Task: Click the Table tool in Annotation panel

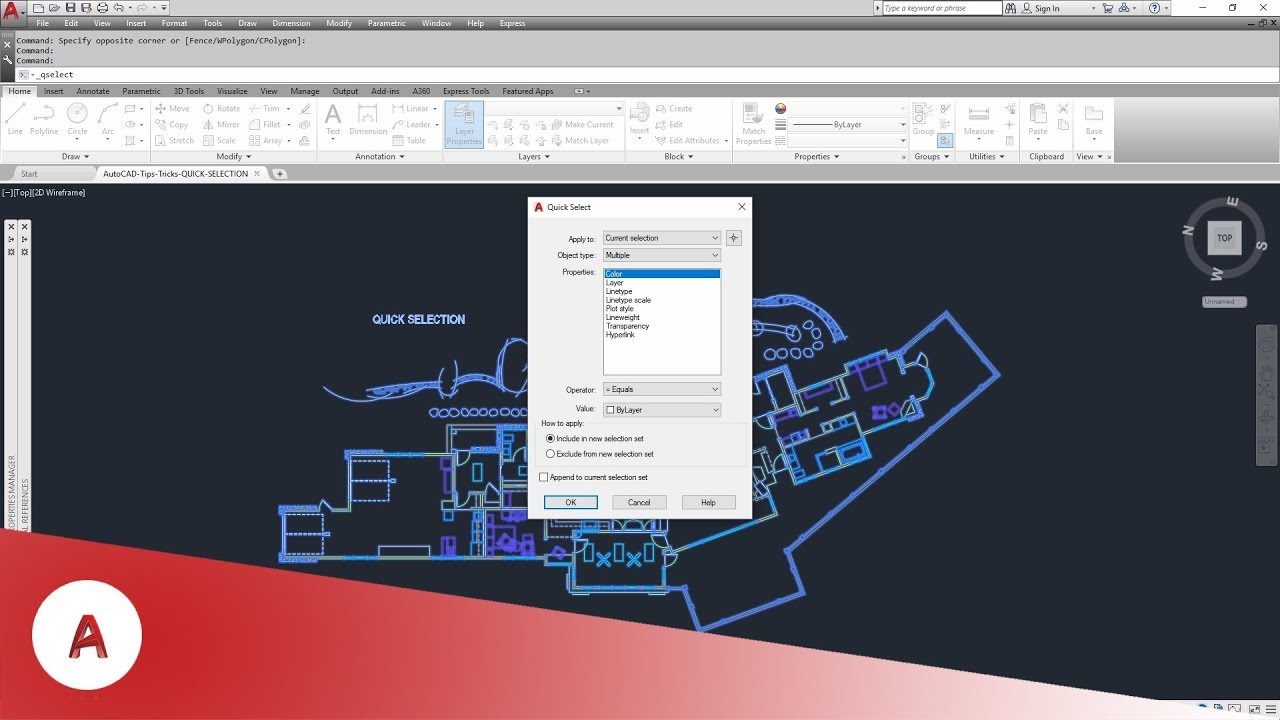Action: click(x=409, y=141)
